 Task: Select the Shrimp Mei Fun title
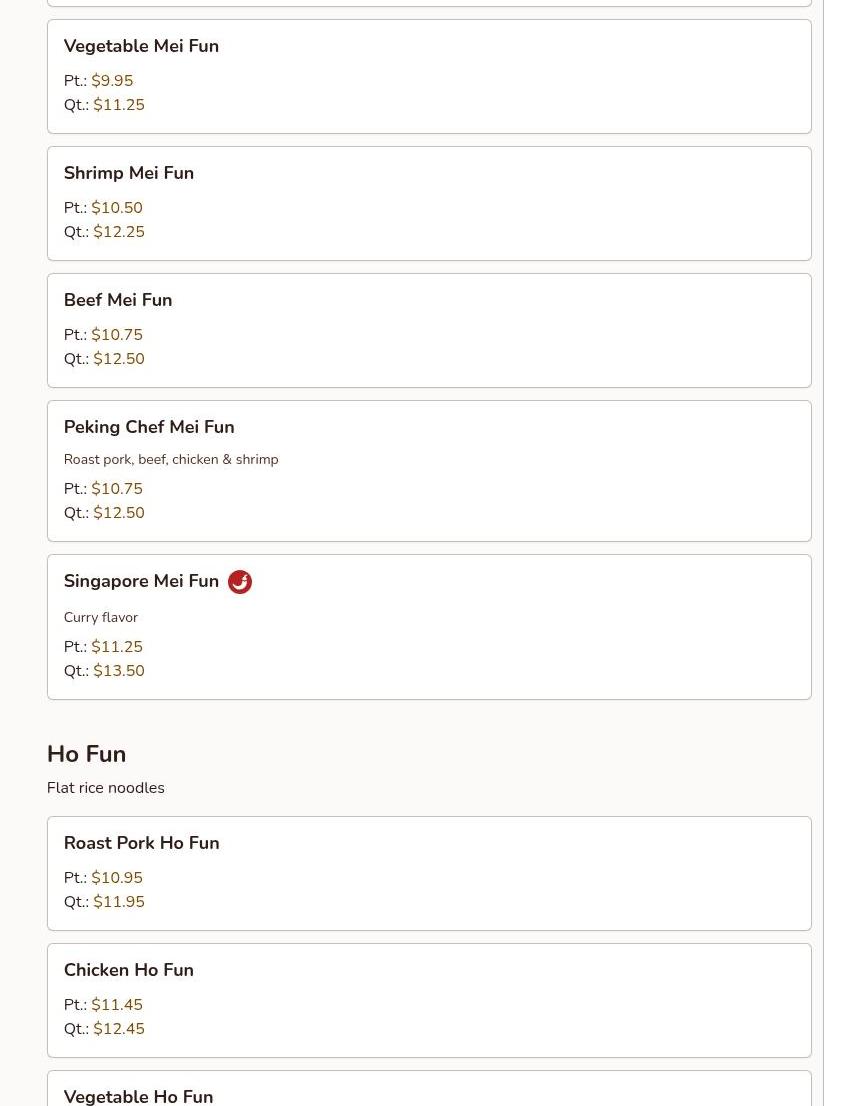point(129,174)
